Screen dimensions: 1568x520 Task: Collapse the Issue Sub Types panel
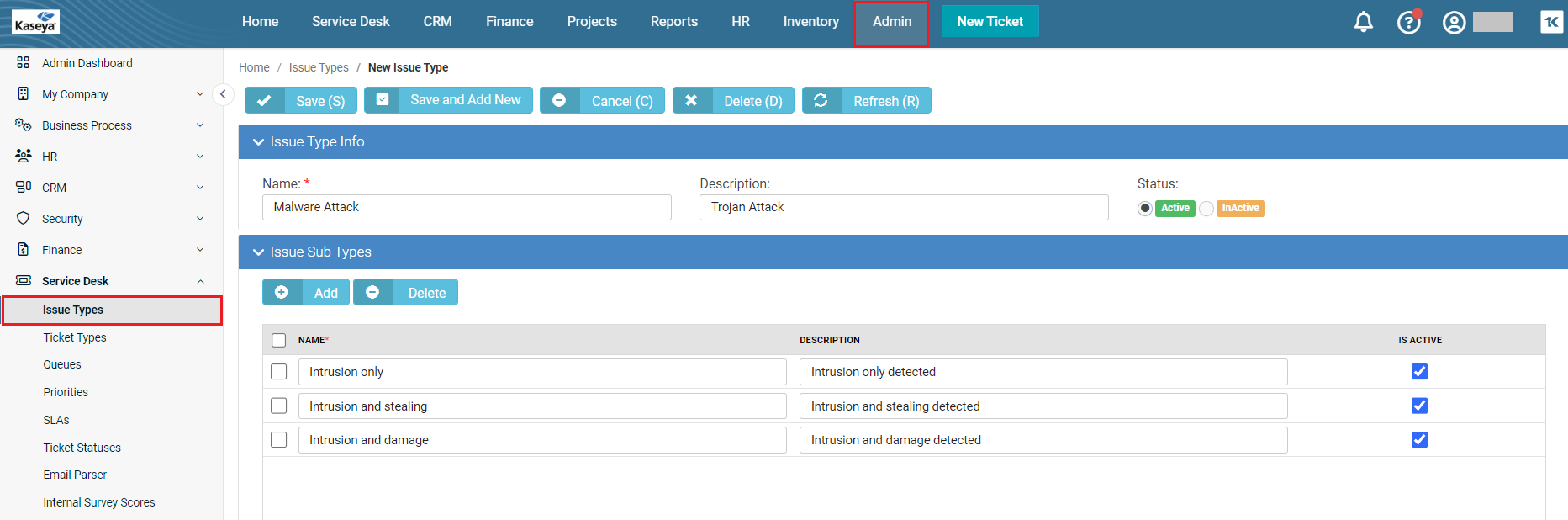[x=258, y=252]
